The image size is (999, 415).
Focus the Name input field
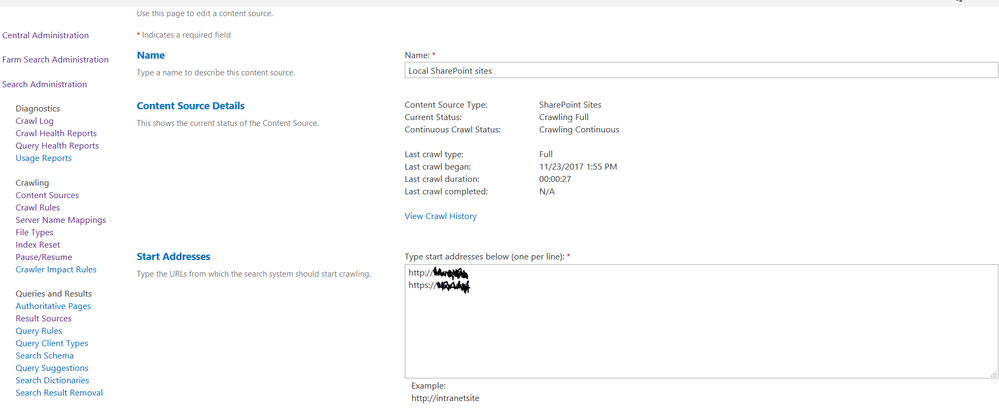click(x=701, y=71)
